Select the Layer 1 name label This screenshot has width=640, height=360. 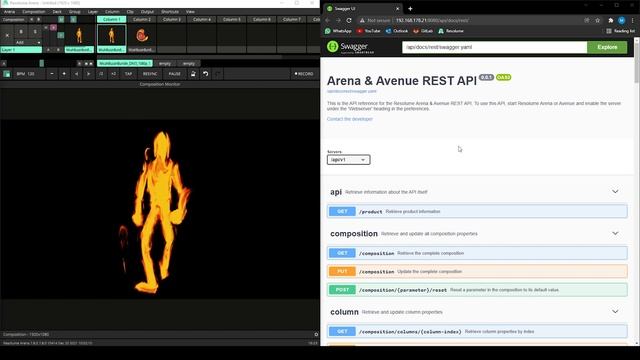coord(21,50)
